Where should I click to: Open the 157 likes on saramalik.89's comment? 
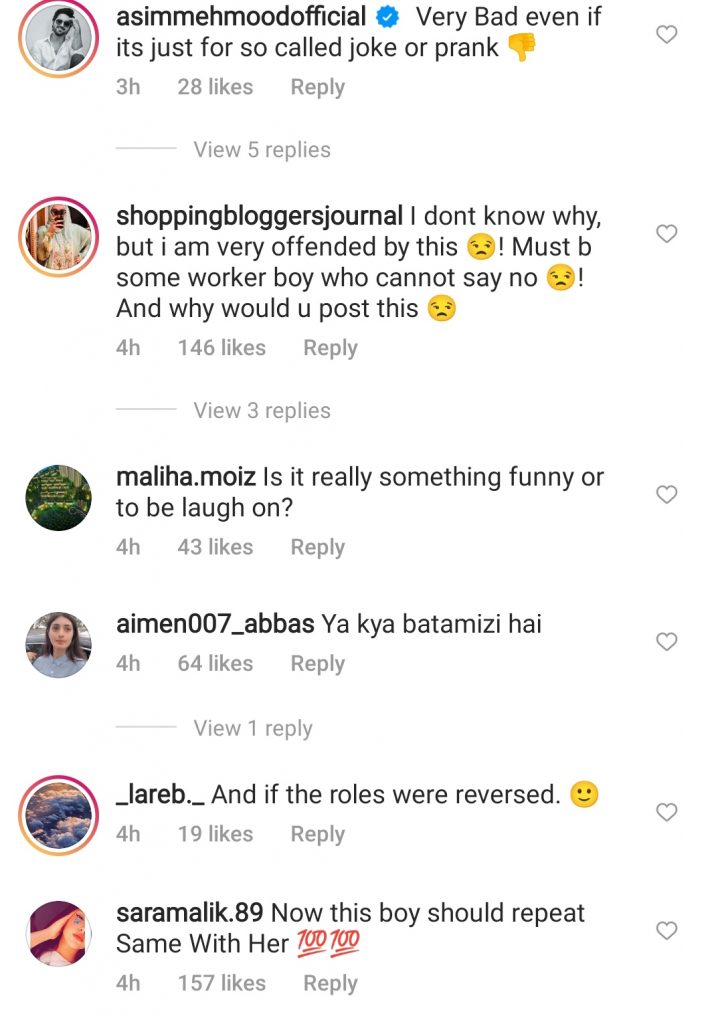[x=223, y=983]
